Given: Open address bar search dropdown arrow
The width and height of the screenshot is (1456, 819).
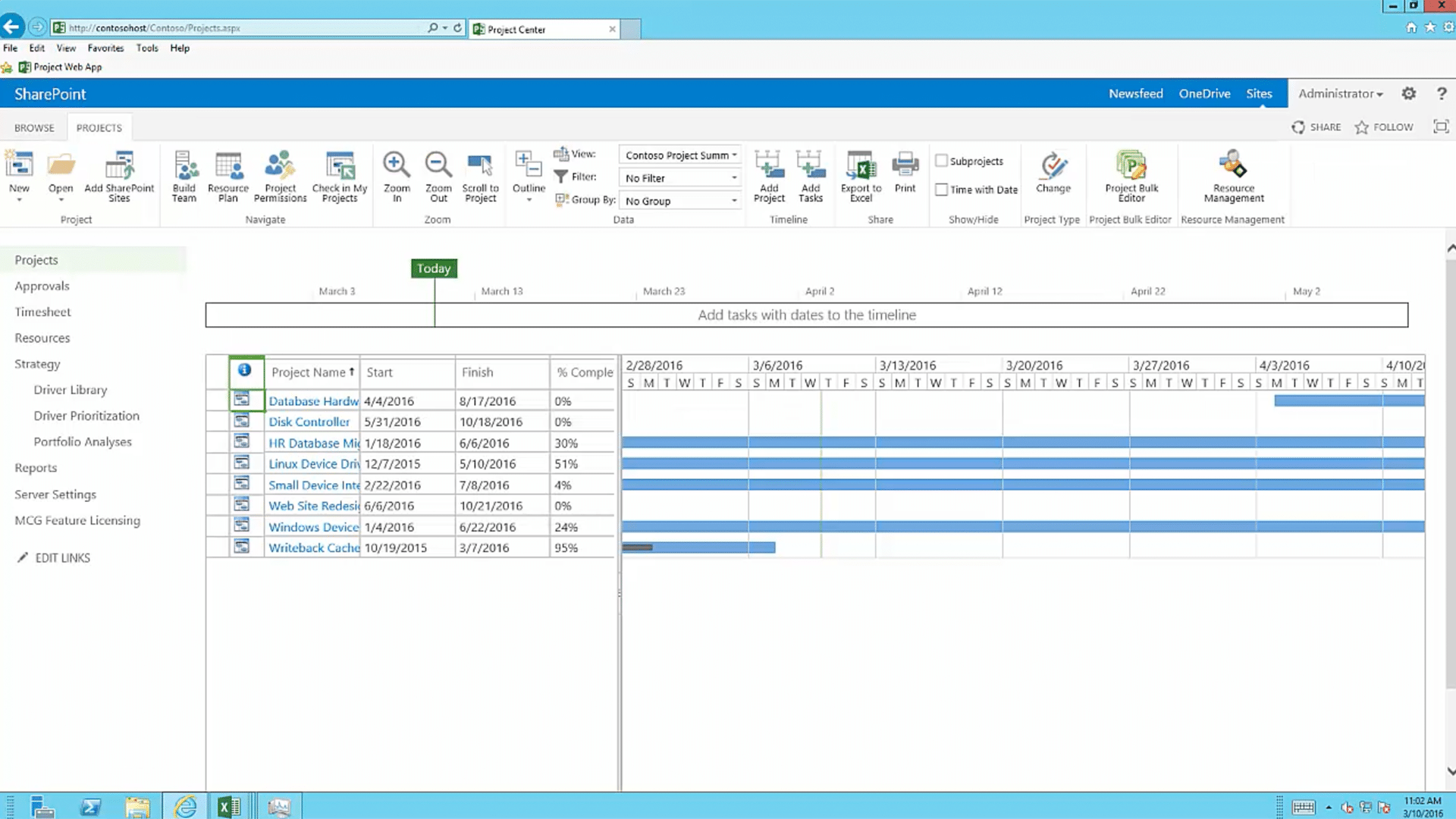Looking at the screenshot, I should [444, 28].
